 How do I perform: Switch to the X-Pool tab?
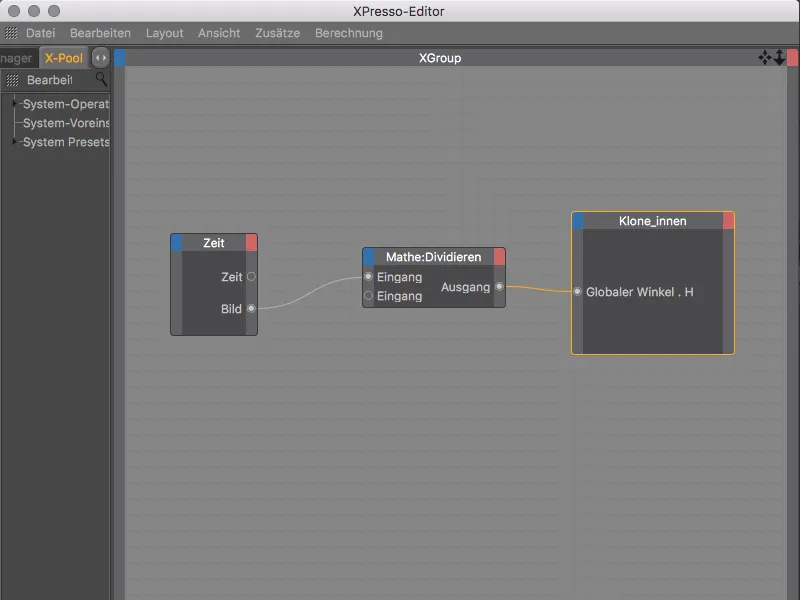[x=64, y=58]
